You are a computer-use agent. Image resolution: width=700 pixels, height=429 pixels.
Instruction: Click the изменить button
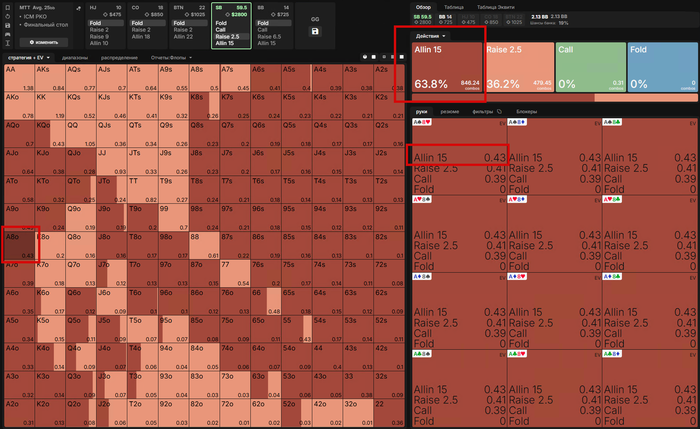[x=44, y=42]
